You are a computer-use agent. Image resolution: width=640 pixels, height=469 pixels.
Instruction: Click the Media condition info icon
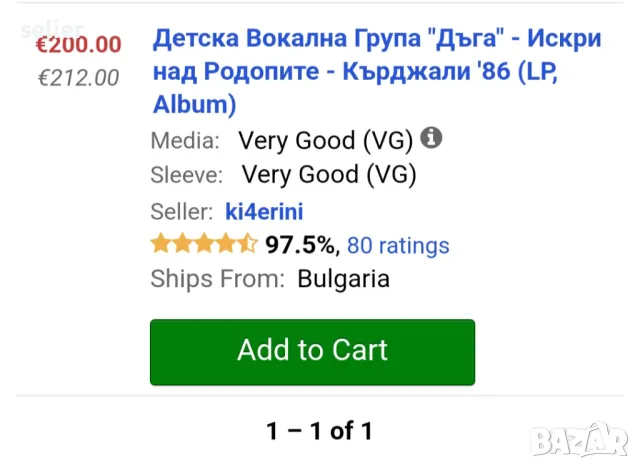432,138
